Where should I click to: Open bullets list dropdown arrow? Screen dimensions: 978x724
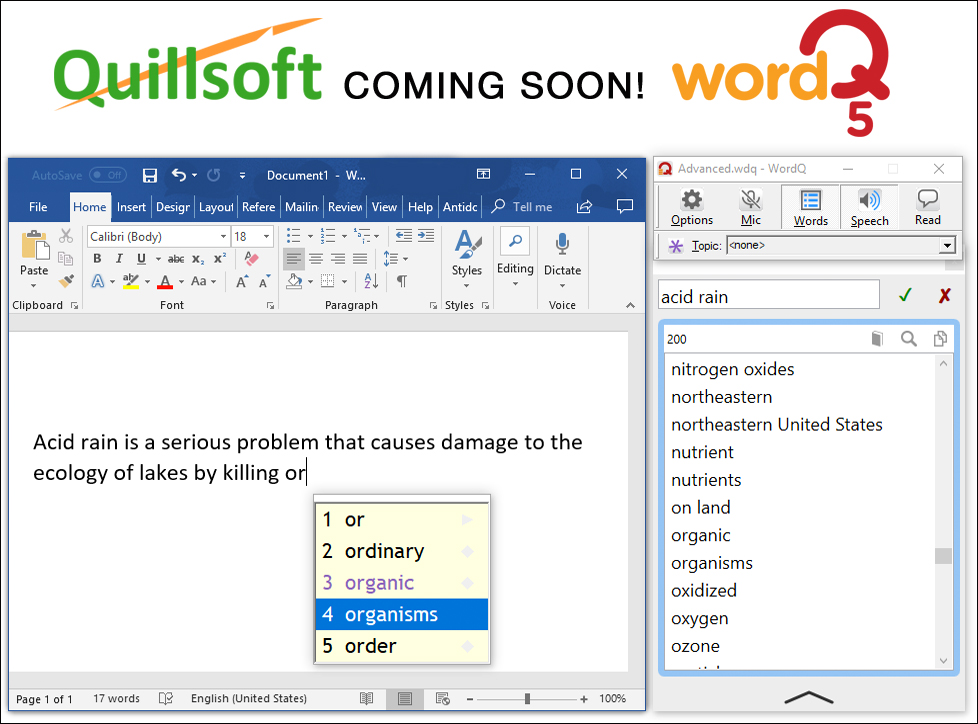pyautogui.click(x=310, y=236)
